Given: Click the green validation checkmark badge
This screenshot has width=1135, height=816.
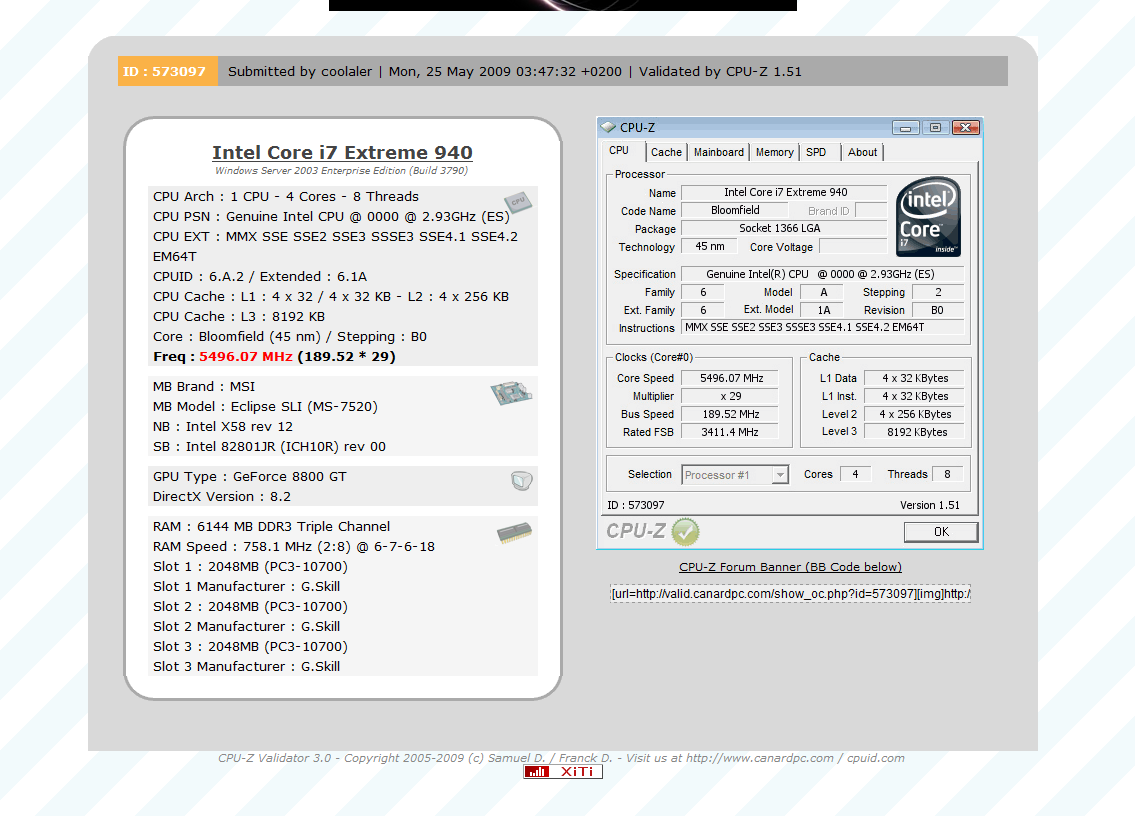Looking at the screenshot, I should (x=685, y=531).
